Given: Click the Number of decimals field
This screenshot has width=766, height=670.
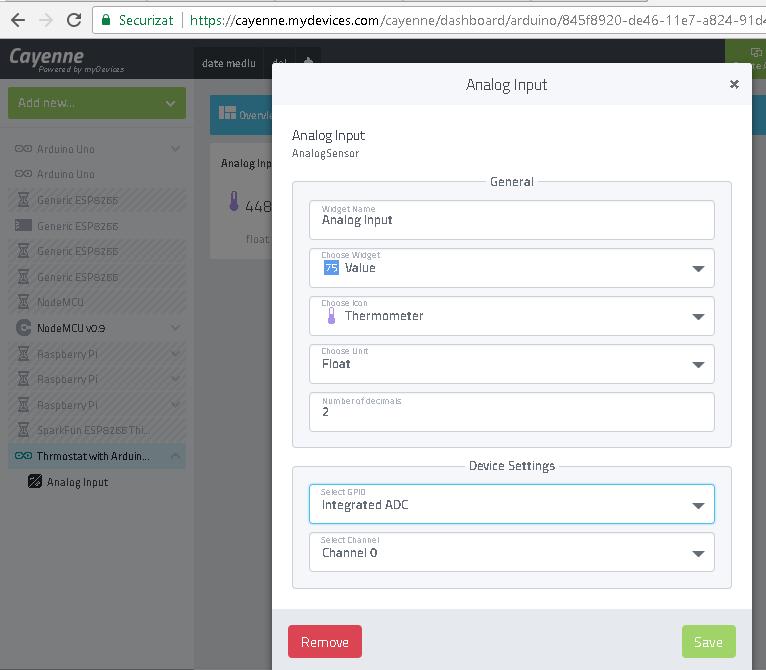Looking at the screenshot, I should point(511,412).
